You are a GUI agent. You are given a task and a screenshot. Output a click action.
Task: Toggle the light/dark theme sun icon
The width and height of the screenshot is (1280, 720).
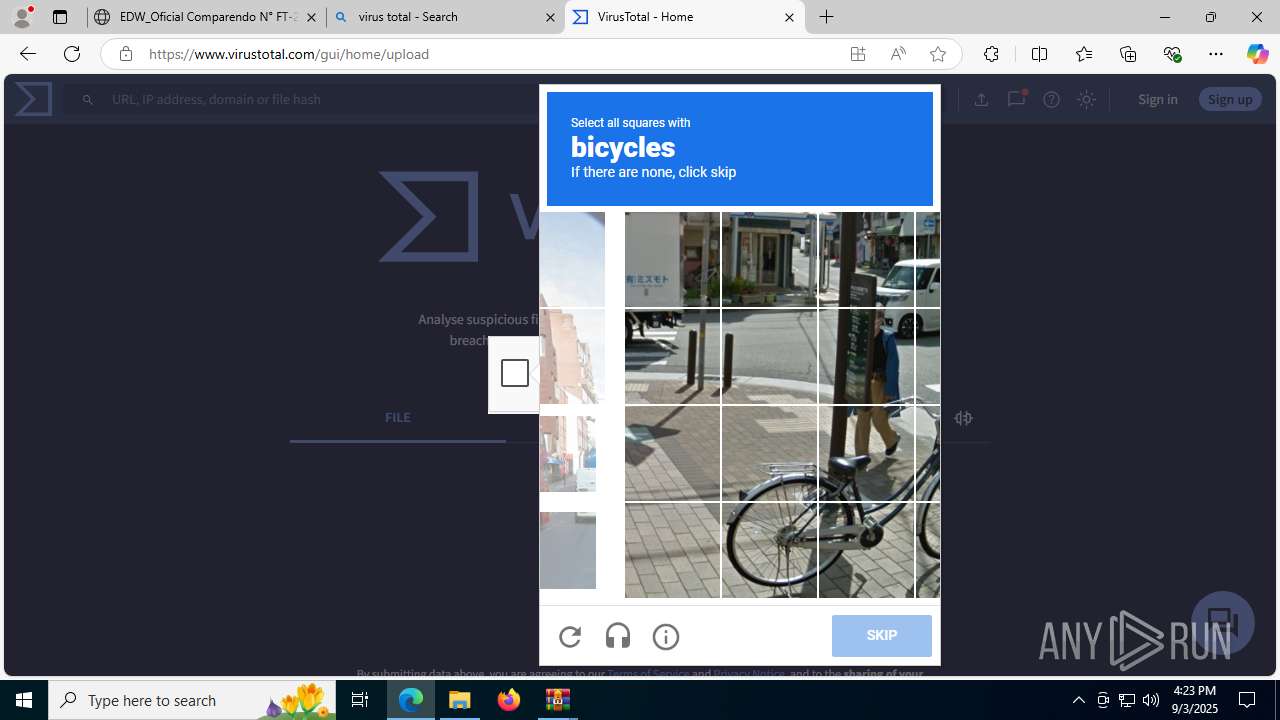pos(1086,99)
